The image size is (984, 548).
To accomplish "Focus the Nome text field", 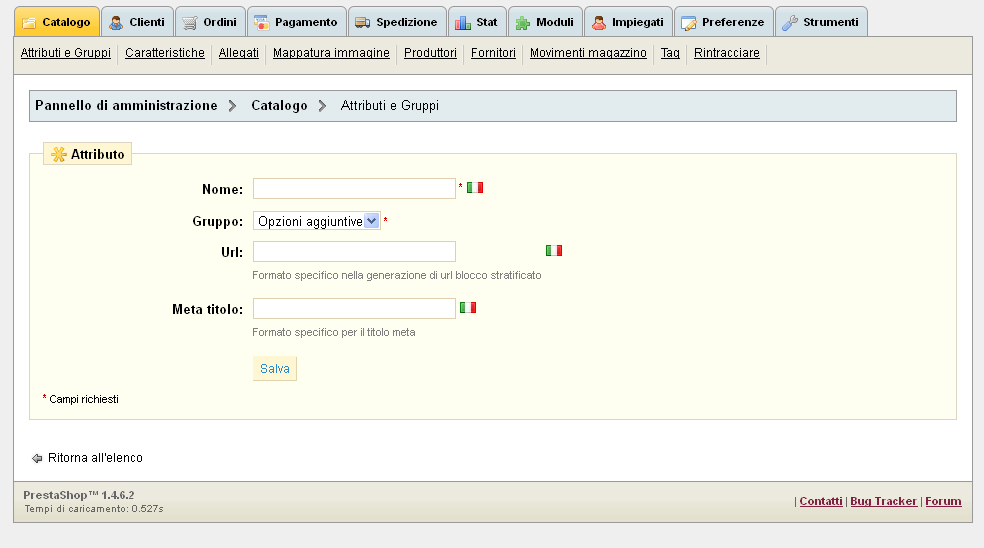I will (x=354, y=189).
